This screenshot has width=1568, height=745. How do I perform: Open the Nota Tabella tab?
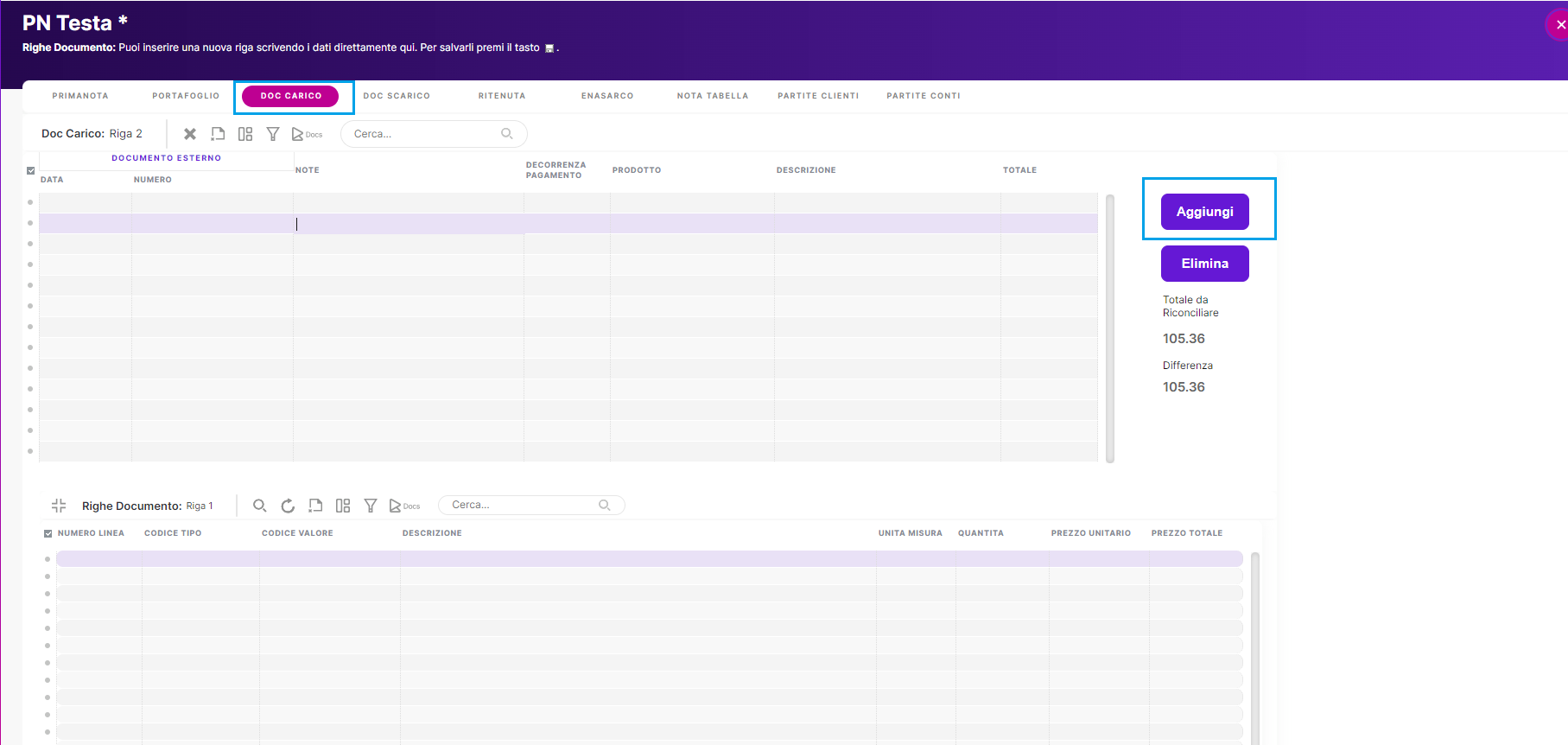(x=713, y=96)
